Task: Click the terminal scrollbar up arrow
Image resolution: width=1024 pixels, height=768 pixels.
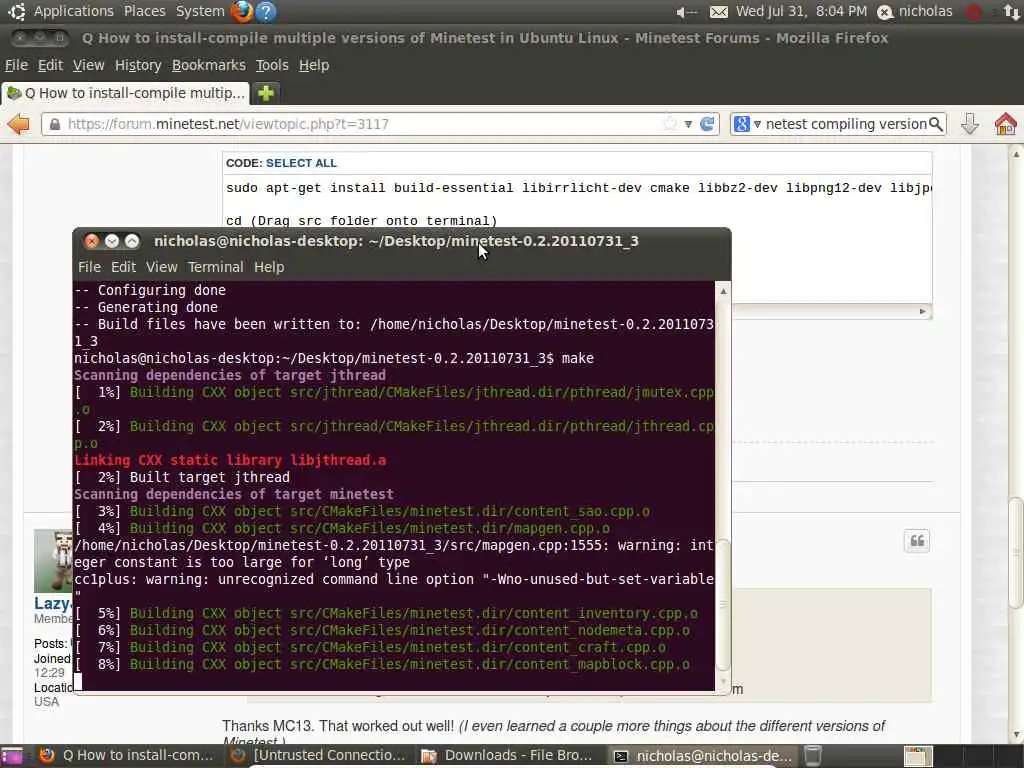Action: point(723,291)
